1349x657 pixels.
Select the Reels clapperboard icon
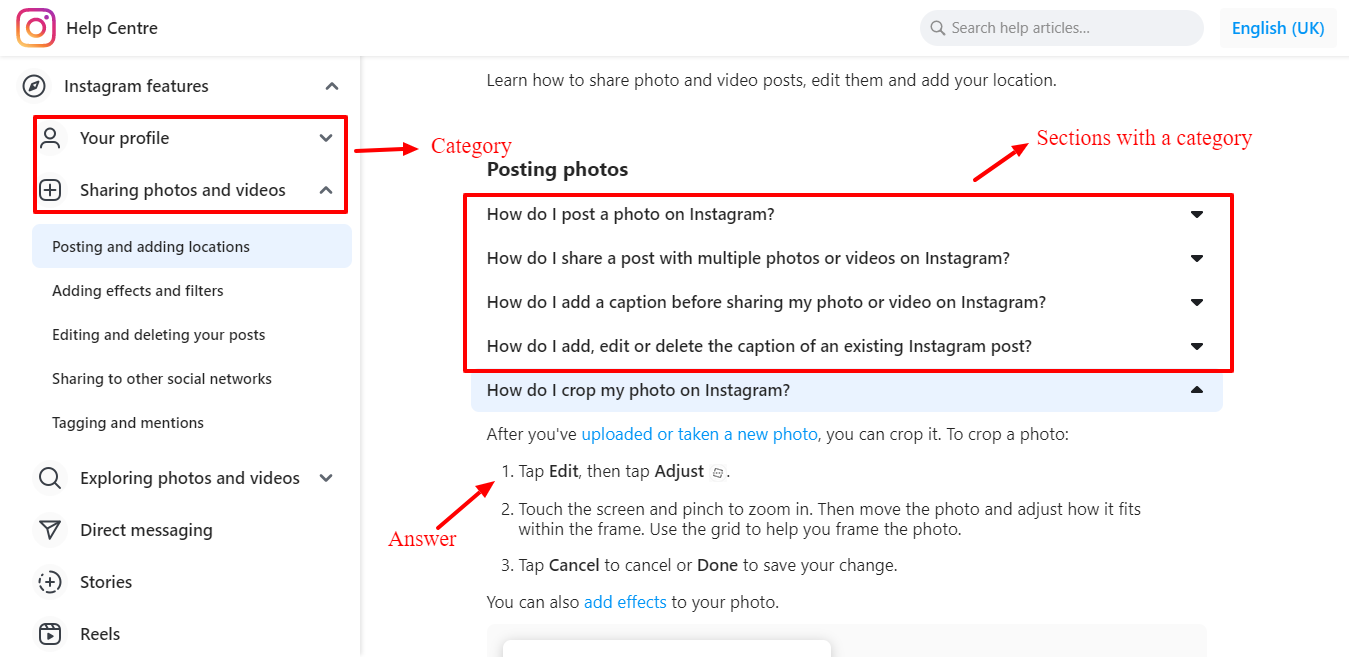coord(50,633)
